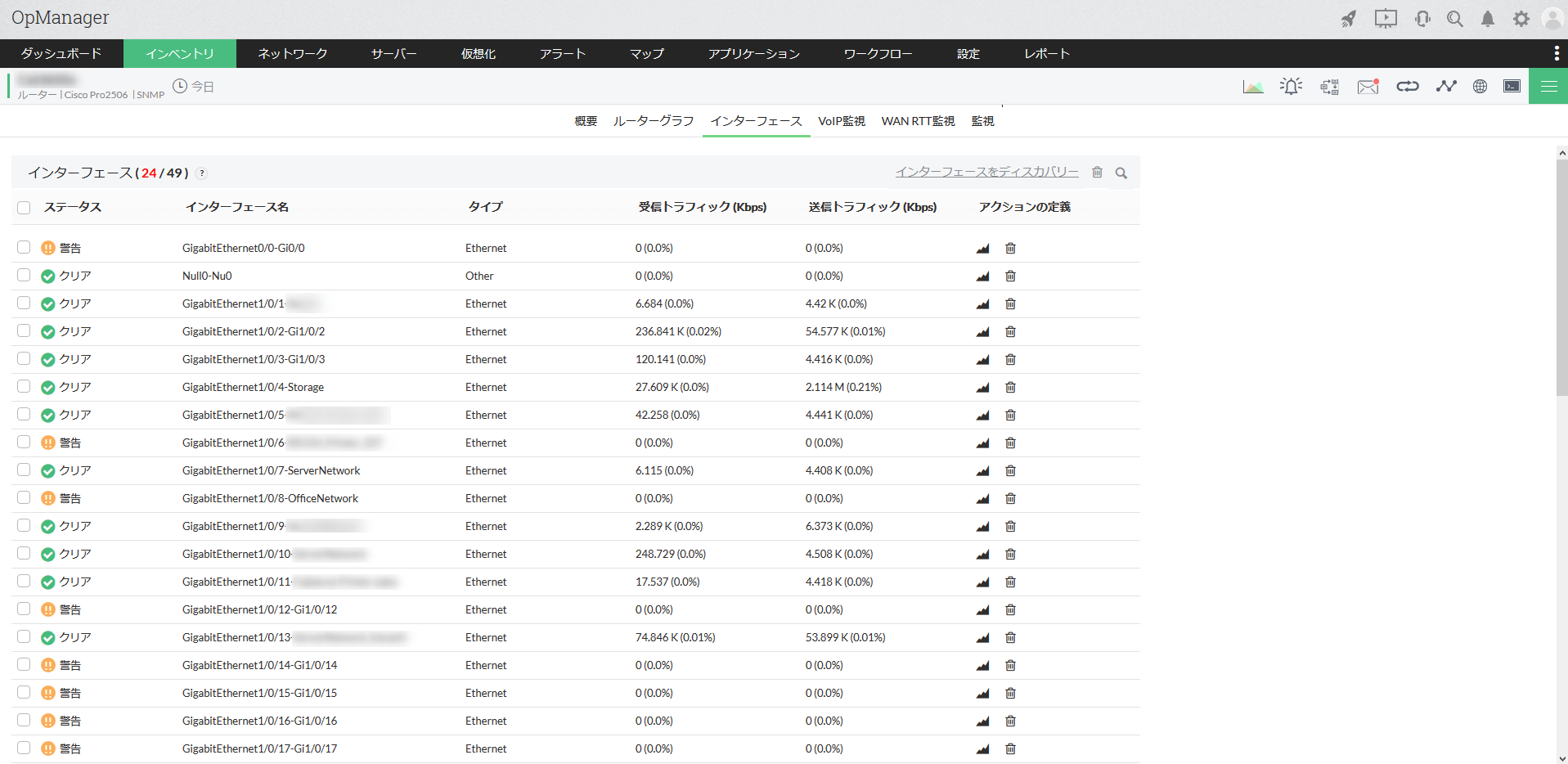Open global search magnifier in header
The image size is (1568, 764).
click(x=1455, y=19)
